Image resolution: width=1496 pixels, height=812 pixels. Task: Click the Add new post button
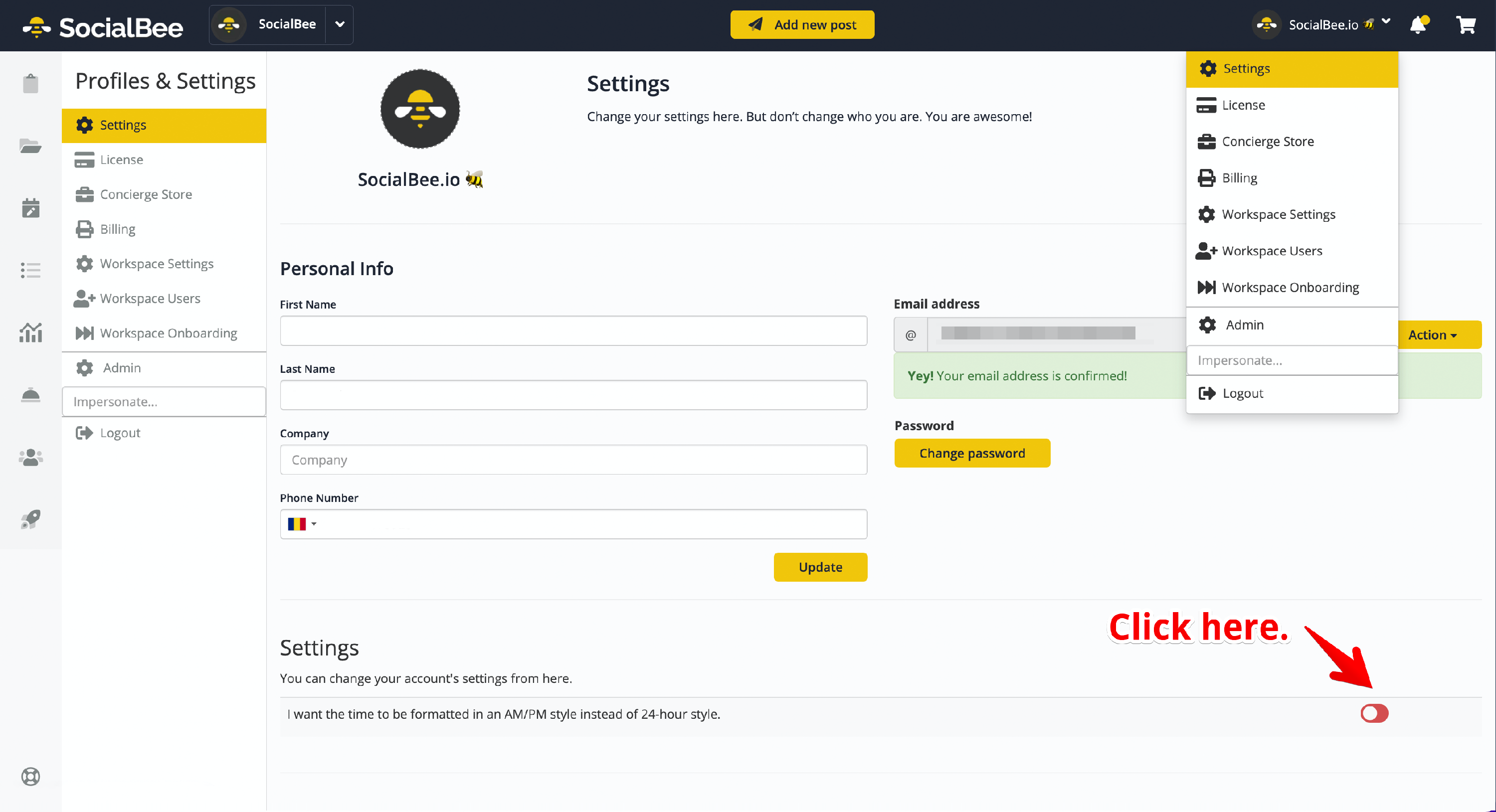coord(802,24)
